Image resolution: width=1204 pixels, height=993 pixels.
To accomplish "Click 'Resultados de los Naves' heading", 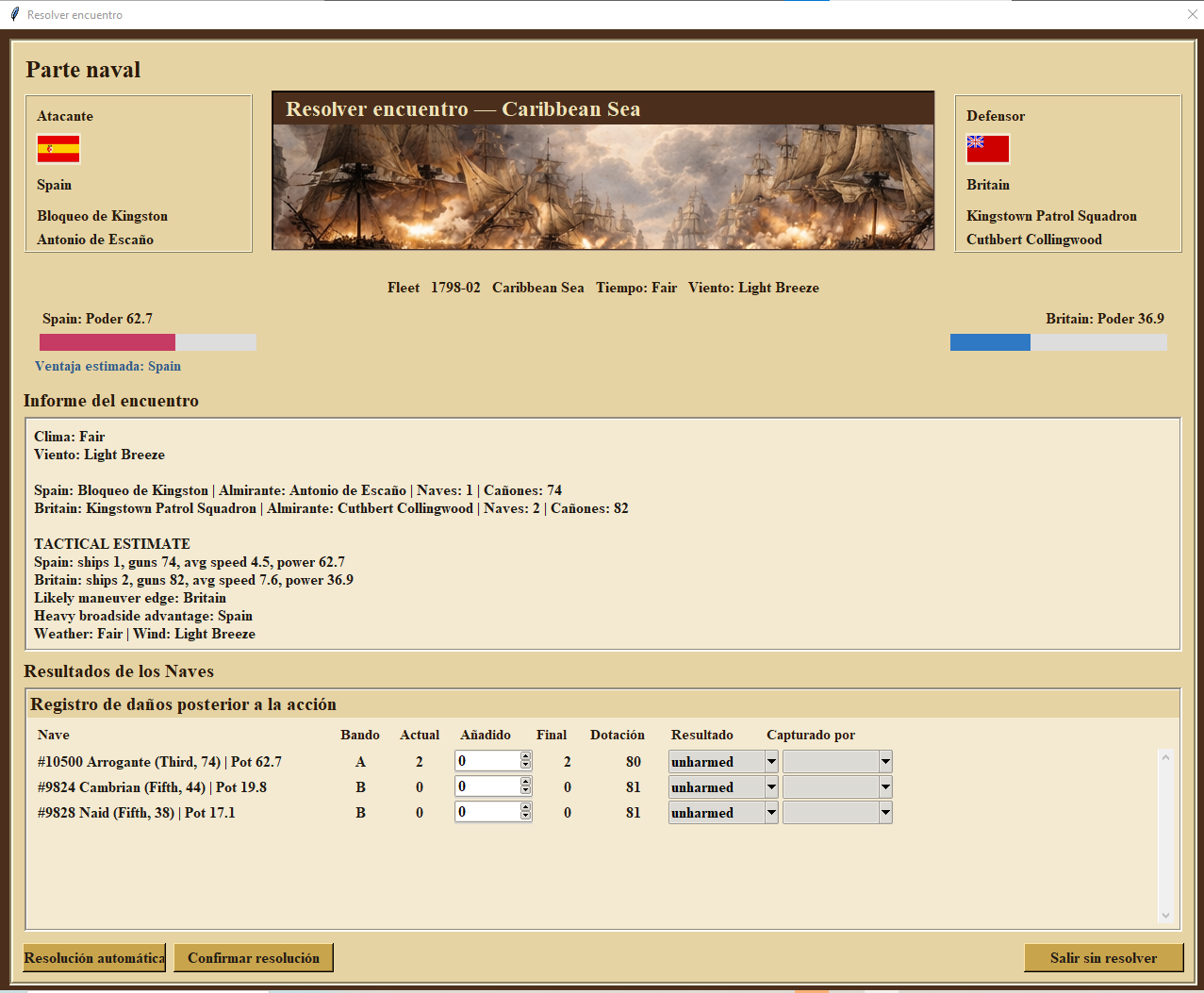I will (119, 671).
